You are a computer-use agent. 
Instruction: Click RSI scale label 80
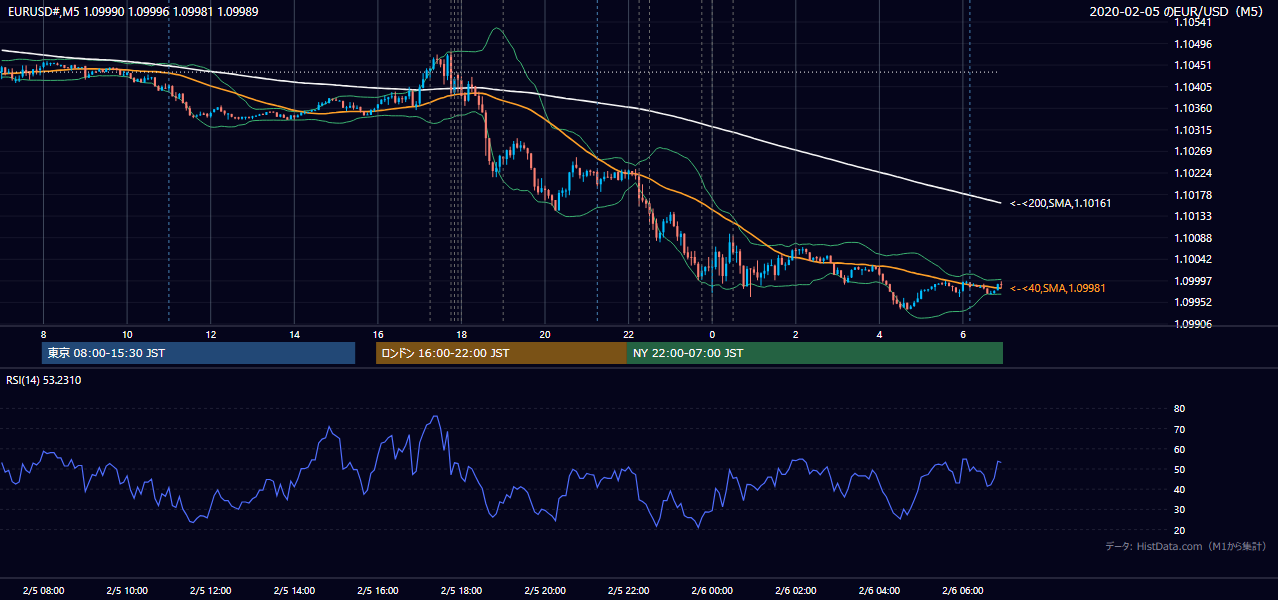click(1180, 409)
